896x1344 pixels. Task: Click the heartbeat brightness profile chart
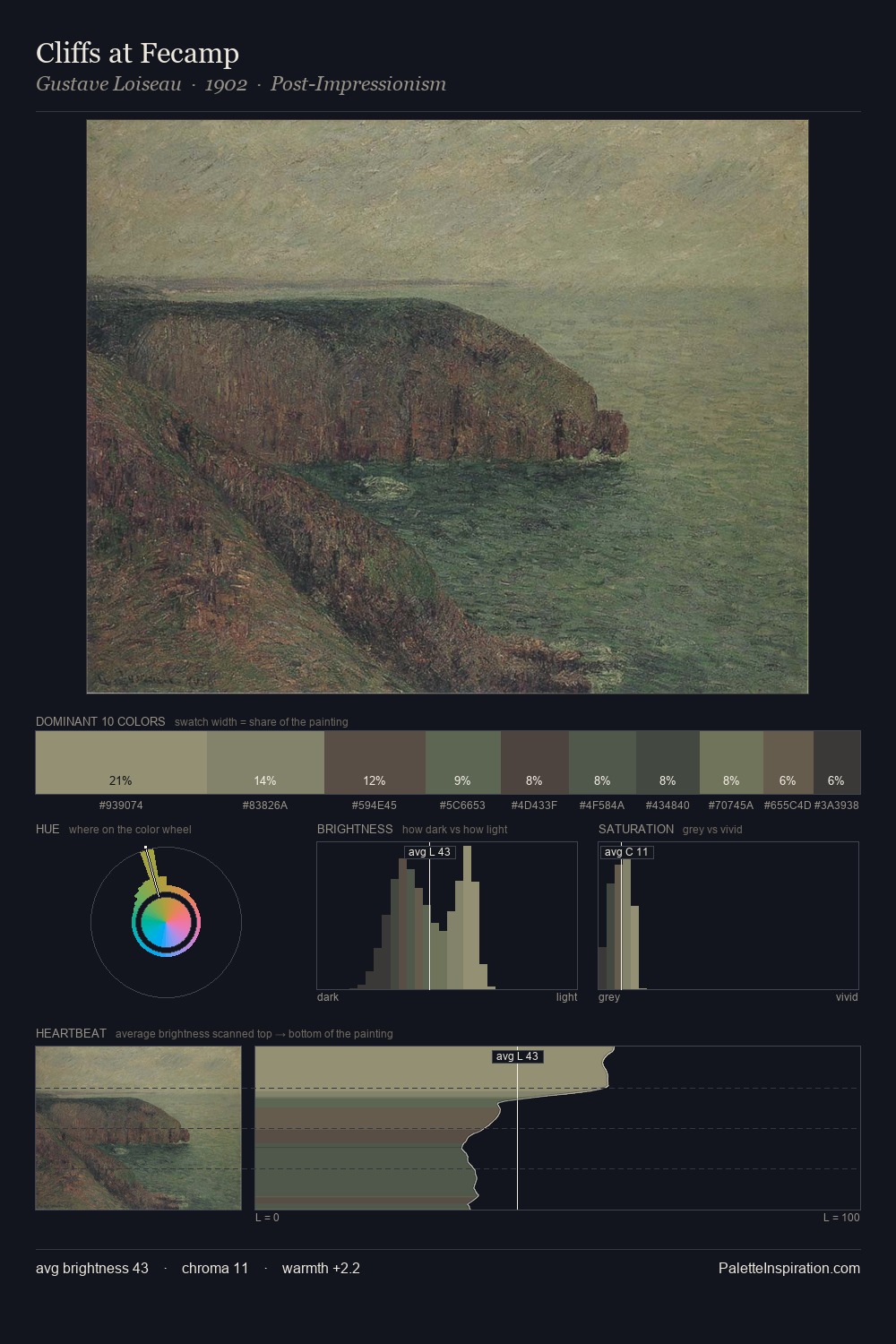pyautogui.click(x=557, y=1128)
